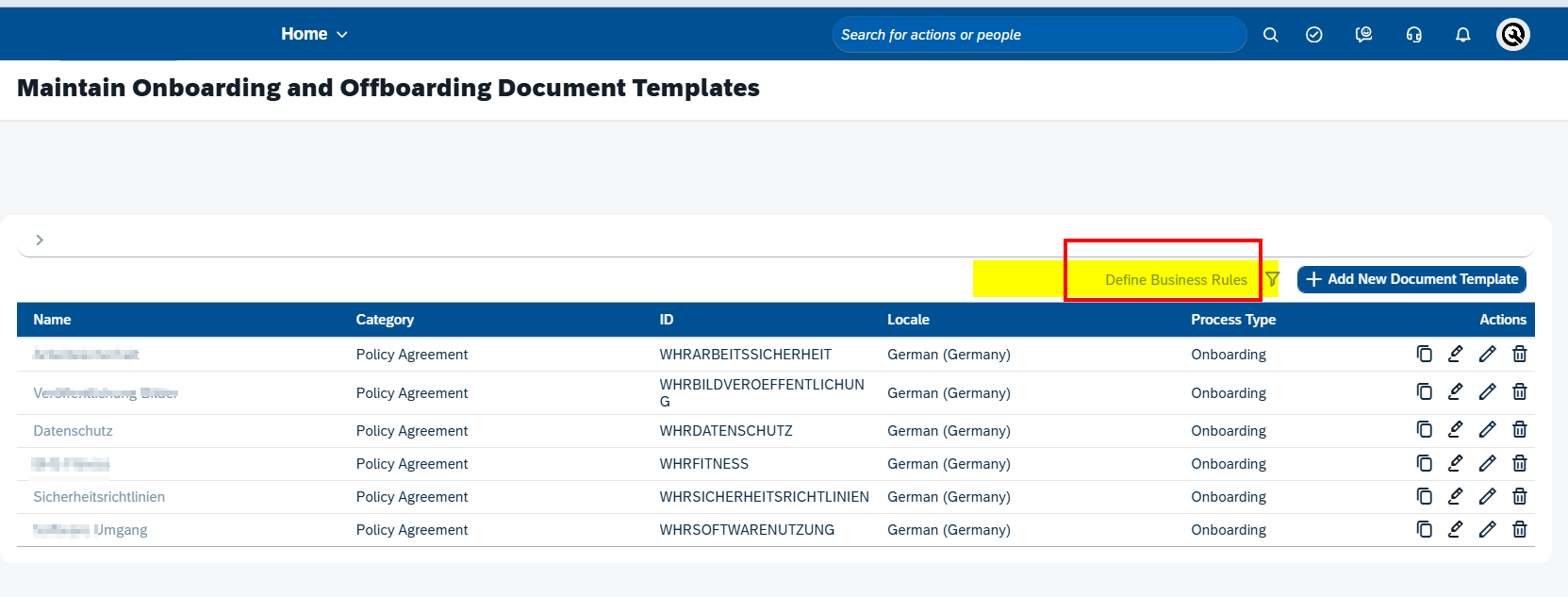The width and height of the screenshot is (1568, 597).
Task: Open notifications bell icon
Action: 1462,35
